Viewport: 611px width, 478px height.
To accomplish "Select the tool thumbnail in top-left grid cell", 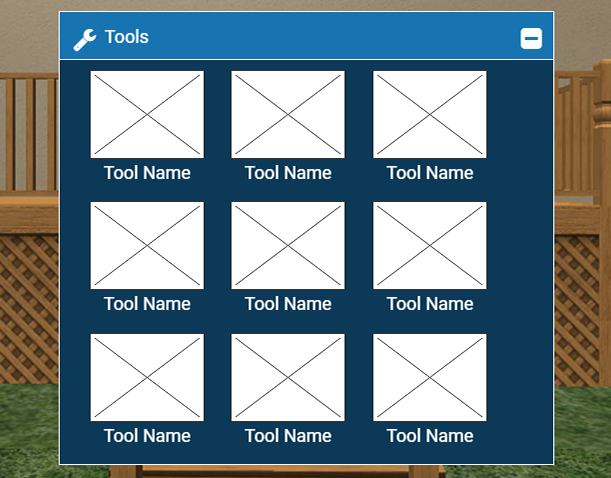I will coord(147,114).
